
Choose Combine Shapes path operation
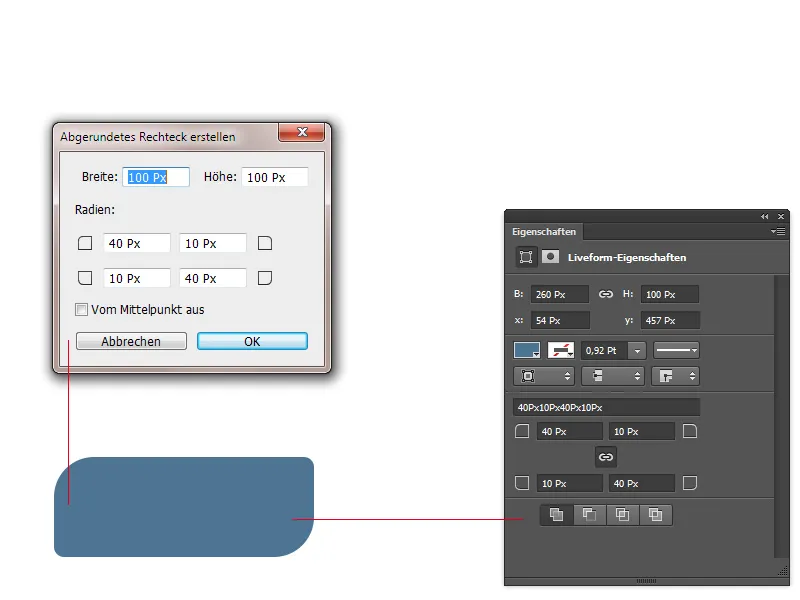pyautogui.click(x=557, y=515)
